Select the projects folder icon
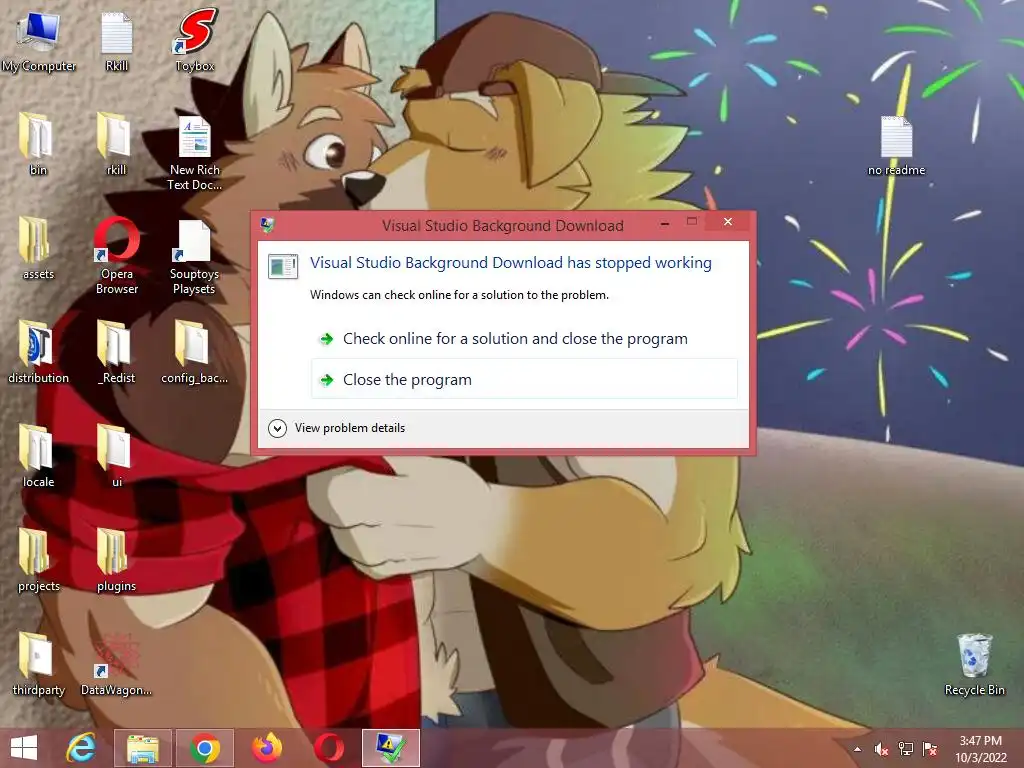 click(x=39, y=560)
